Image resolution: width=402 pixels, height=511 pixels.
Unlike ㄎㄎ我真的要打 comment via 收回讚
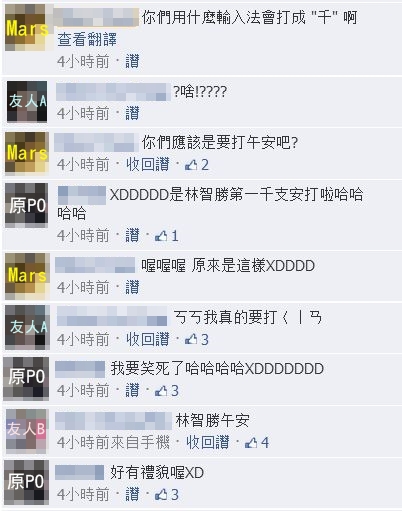point(148,339)
